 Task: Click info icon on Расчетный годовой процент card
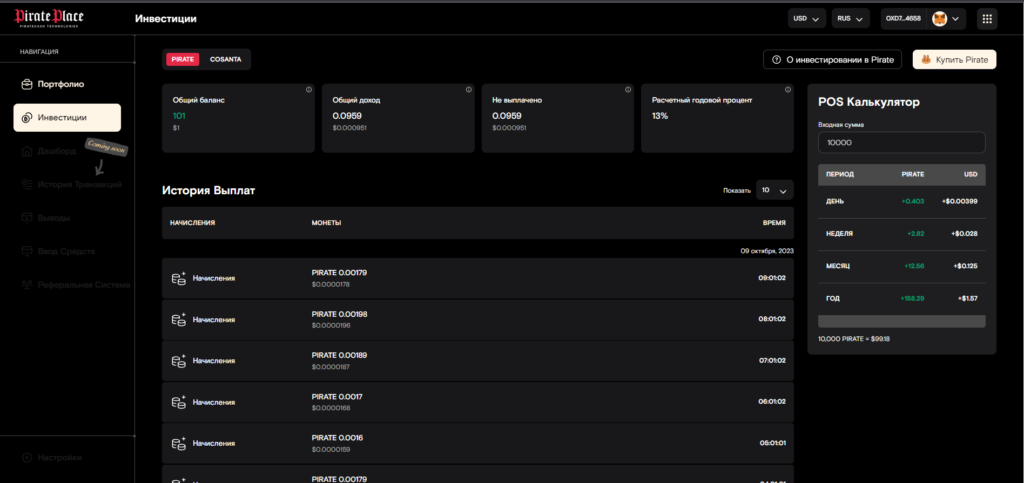pos(788,90)
